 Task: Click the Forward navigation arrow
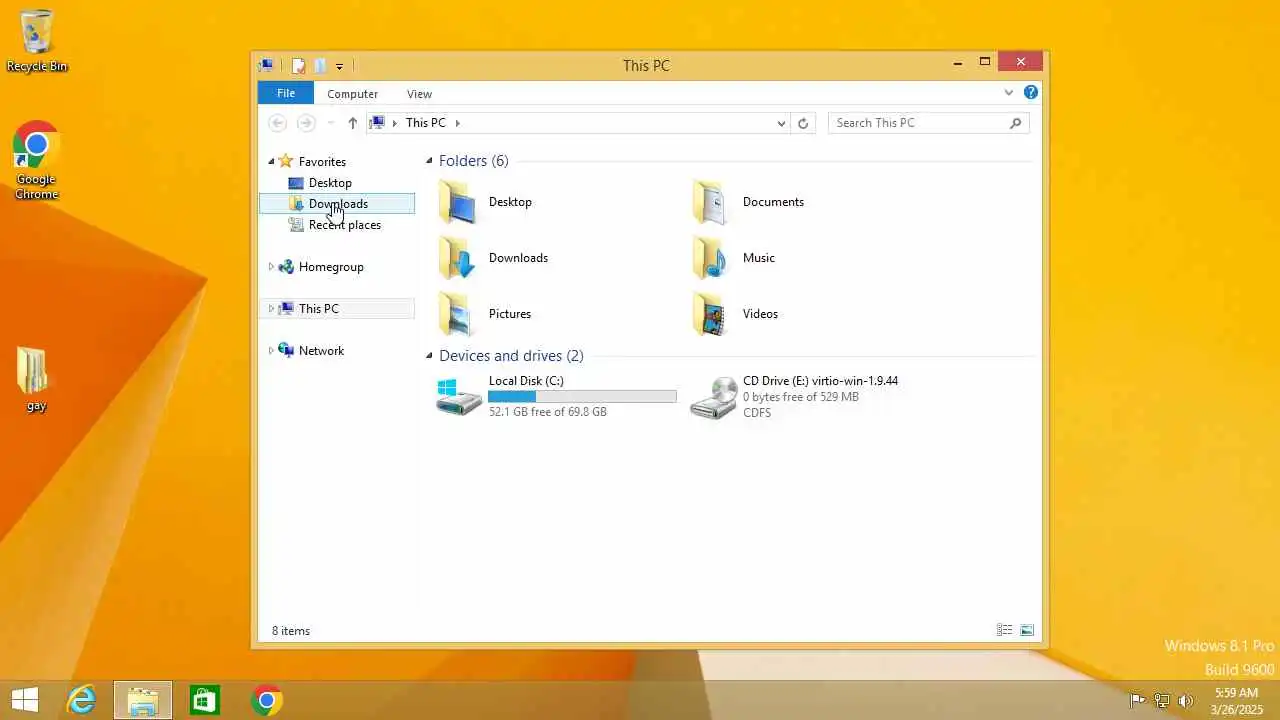click(307, 123)
